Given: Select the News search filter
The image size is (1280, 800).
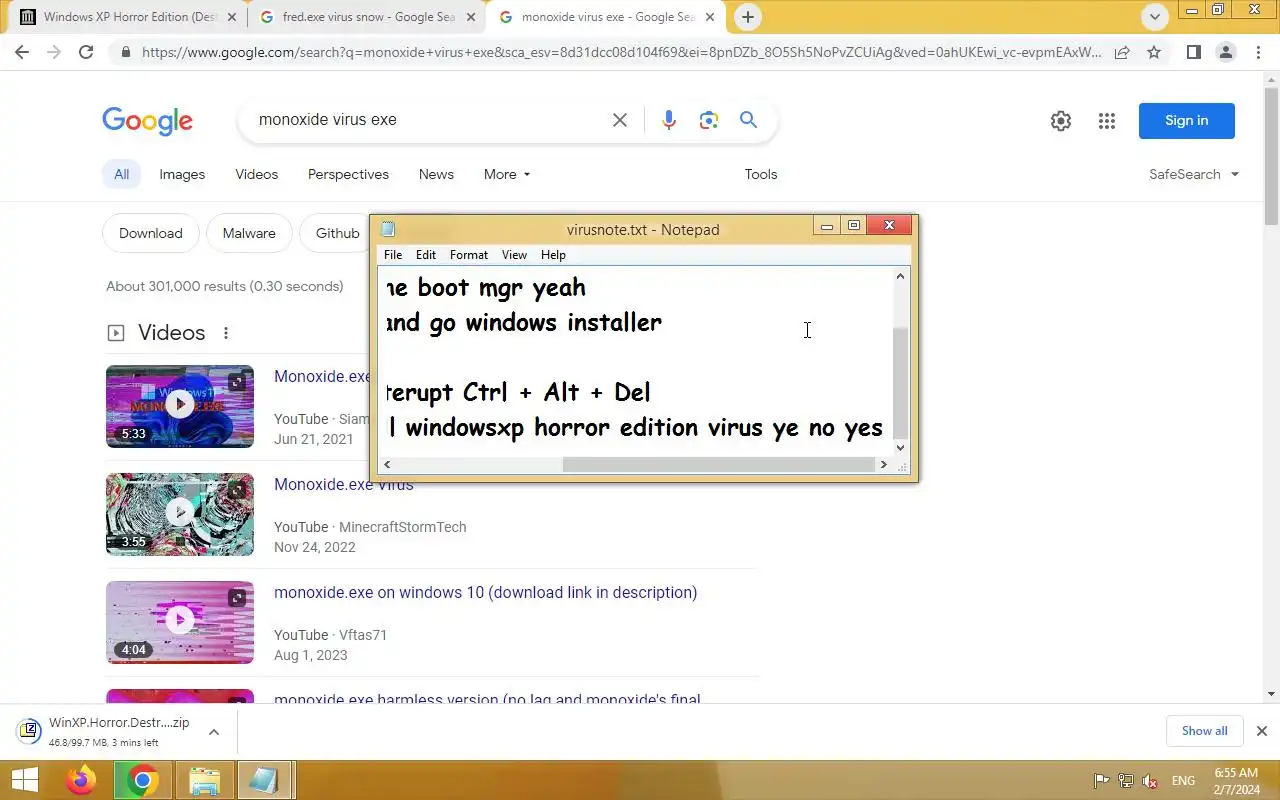Looking at the screenshot, I should point(436,174).
